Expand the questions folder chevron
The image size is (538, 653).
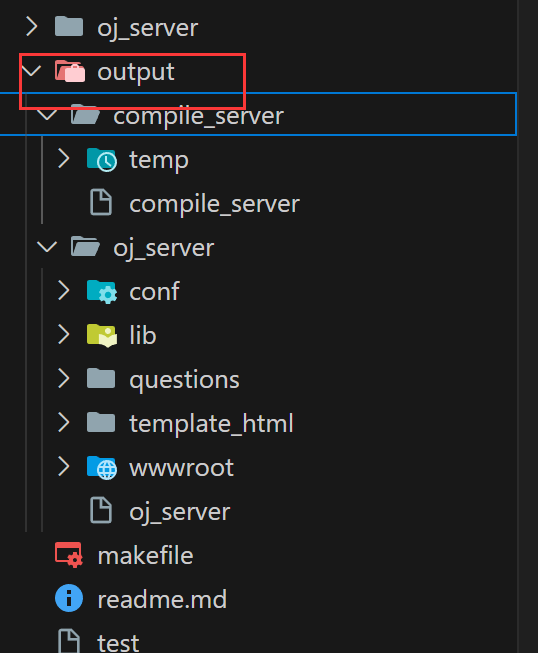tap(64, 379)
